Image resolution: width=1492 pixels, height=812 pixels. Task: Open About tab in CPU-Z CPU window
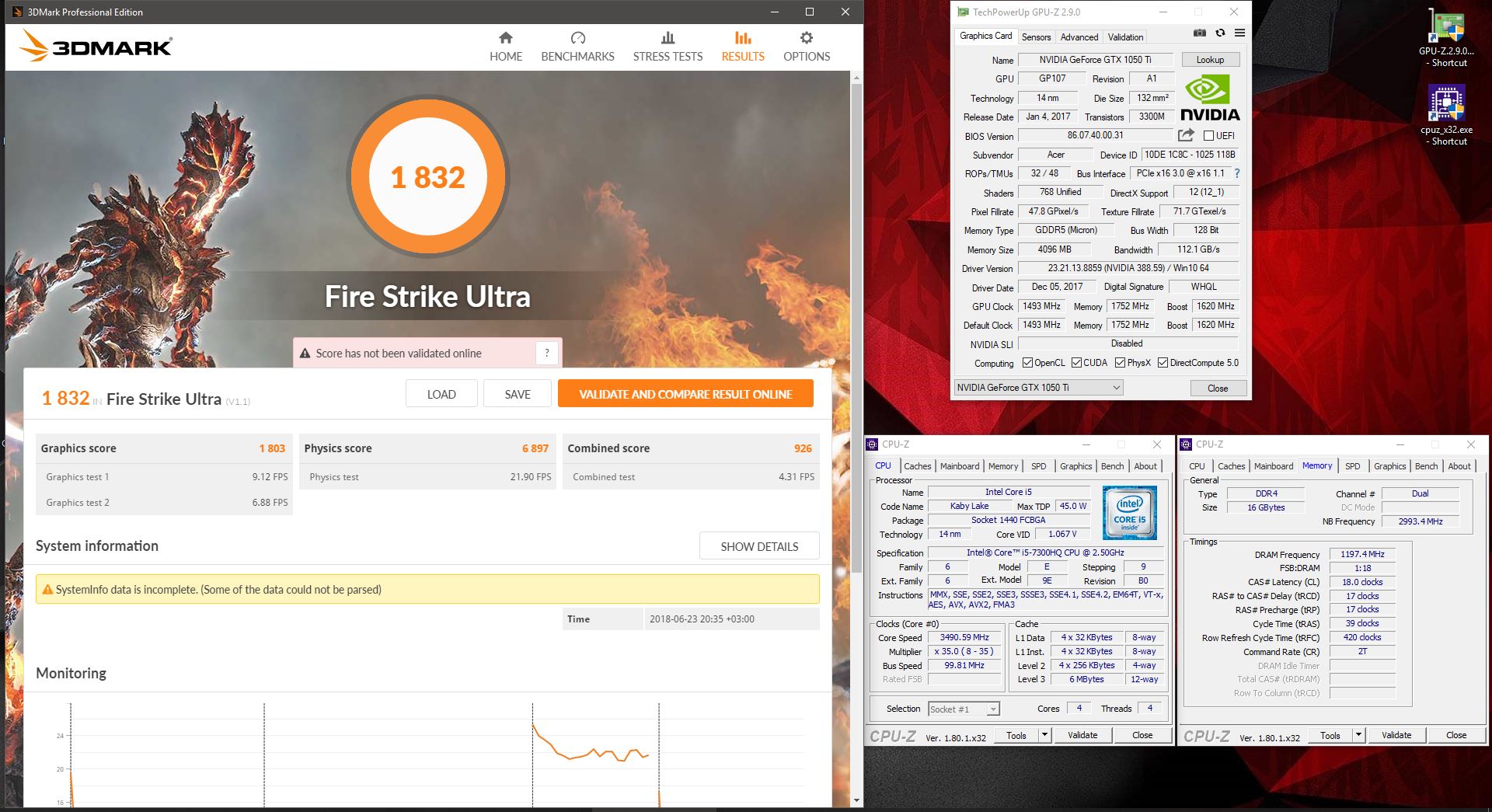click(x=1145, y=466)
